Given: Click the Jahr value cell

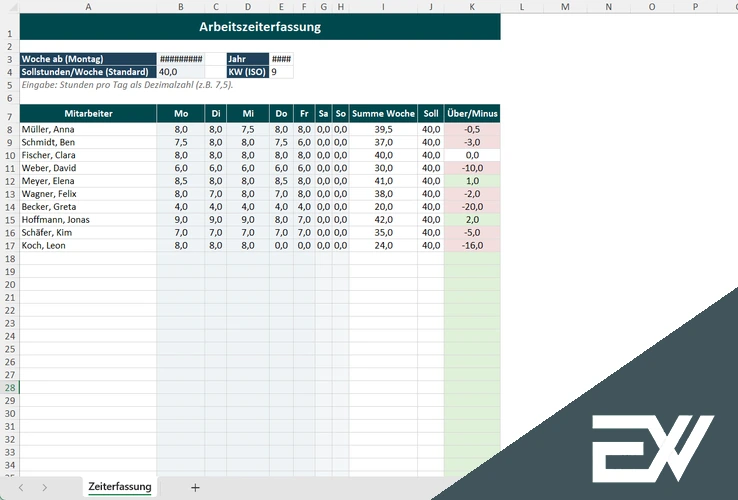Looking at the screenshot, I should tap(281, 59).
